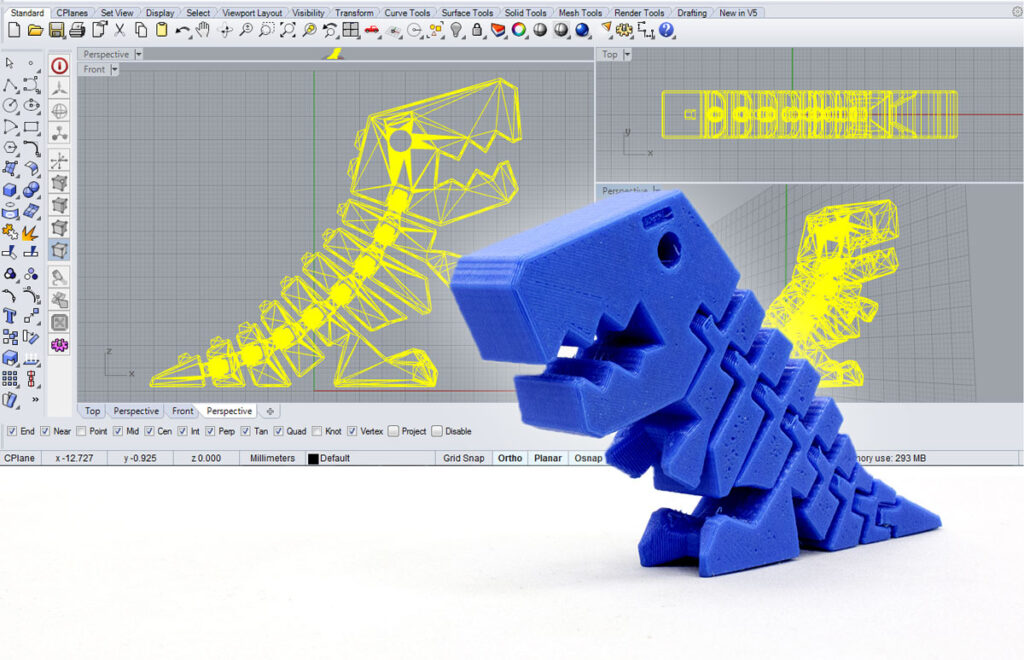Click the black Default layer swatch

click(x=313, y=459)
